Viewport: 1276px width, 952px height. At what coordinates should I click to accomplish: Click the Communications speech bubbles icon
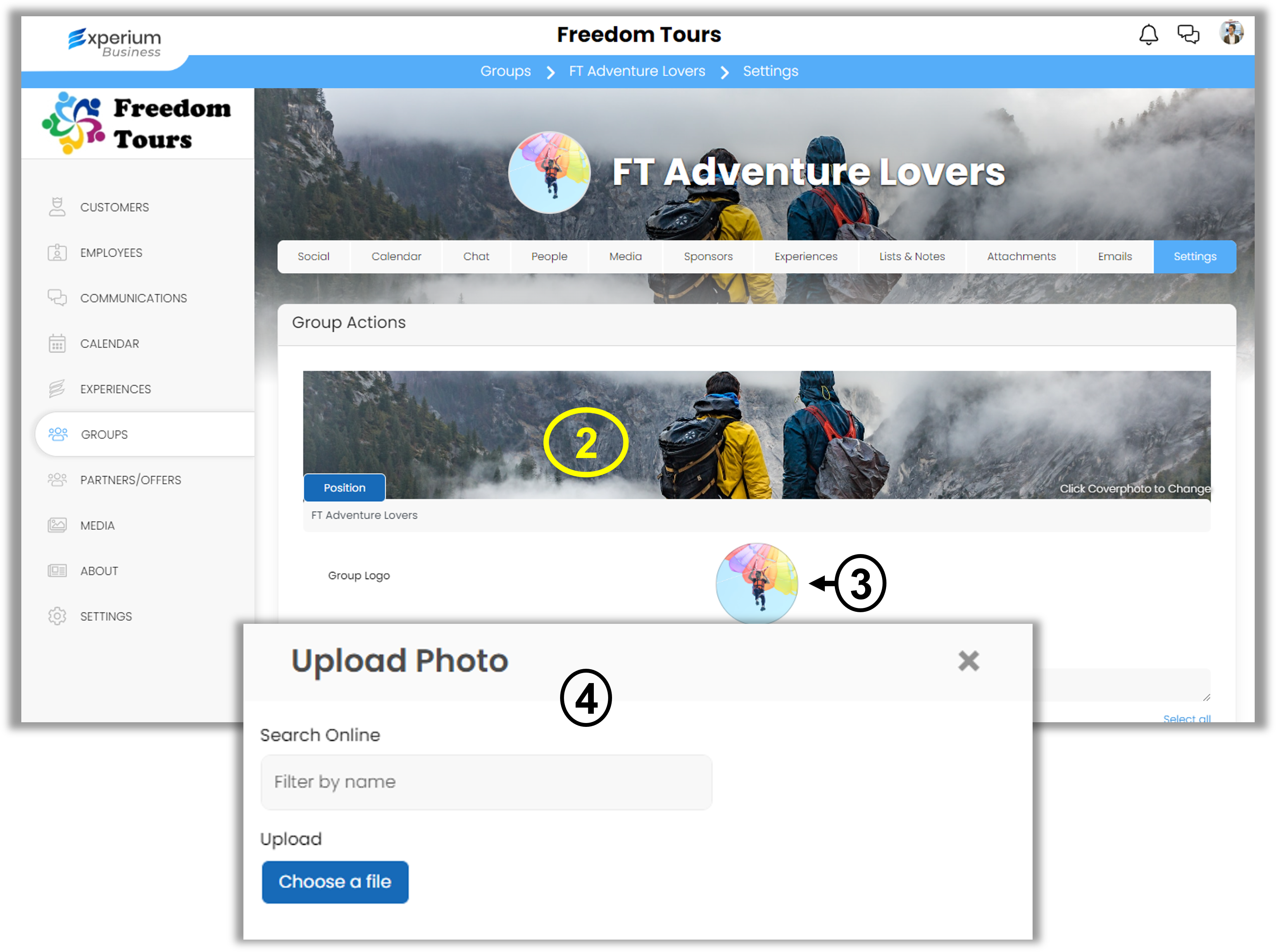pos(57,297)
